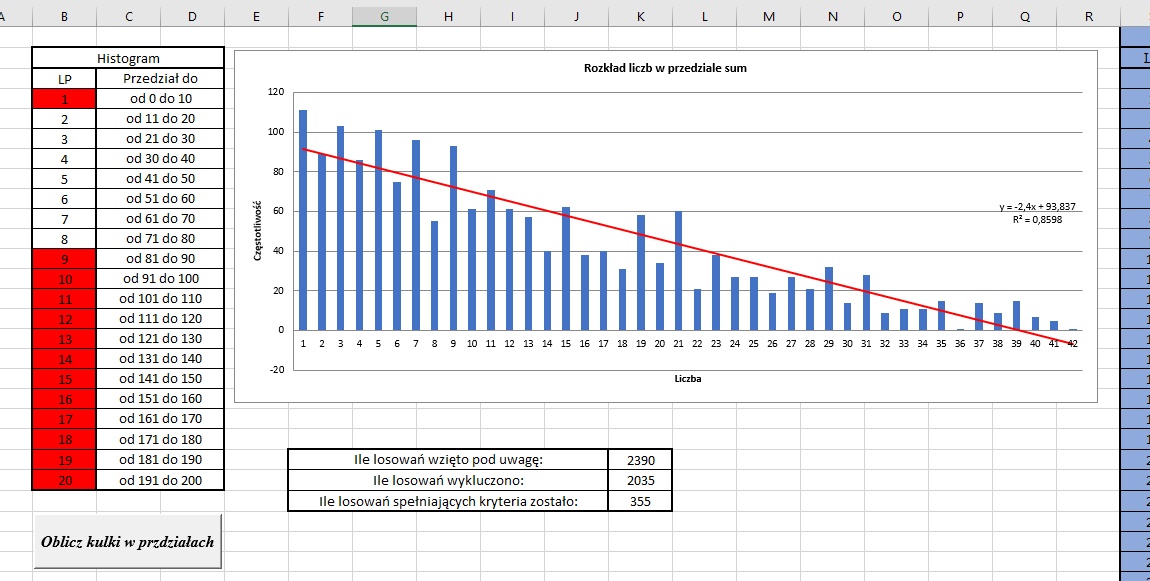Viewport: 1150px width, 581px height.
Task: Select the cell containing value 2035
Action: (x=640, y=480)
